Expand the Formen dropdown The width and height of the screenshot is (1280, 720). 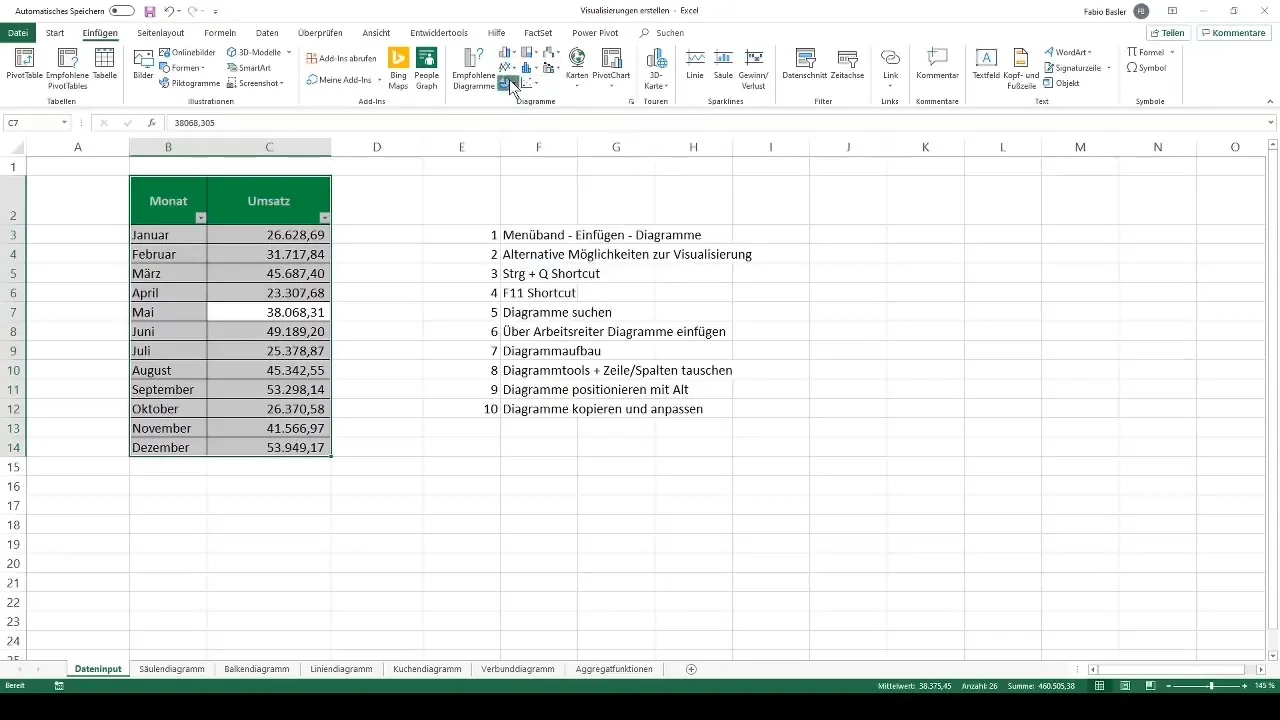tap(203, 68)
